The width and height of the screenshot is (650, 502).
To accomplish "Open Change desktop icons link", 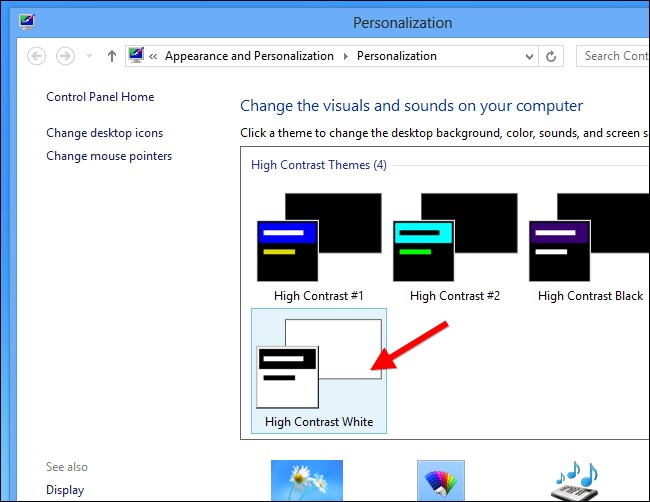I will click(x=105, y=133).
